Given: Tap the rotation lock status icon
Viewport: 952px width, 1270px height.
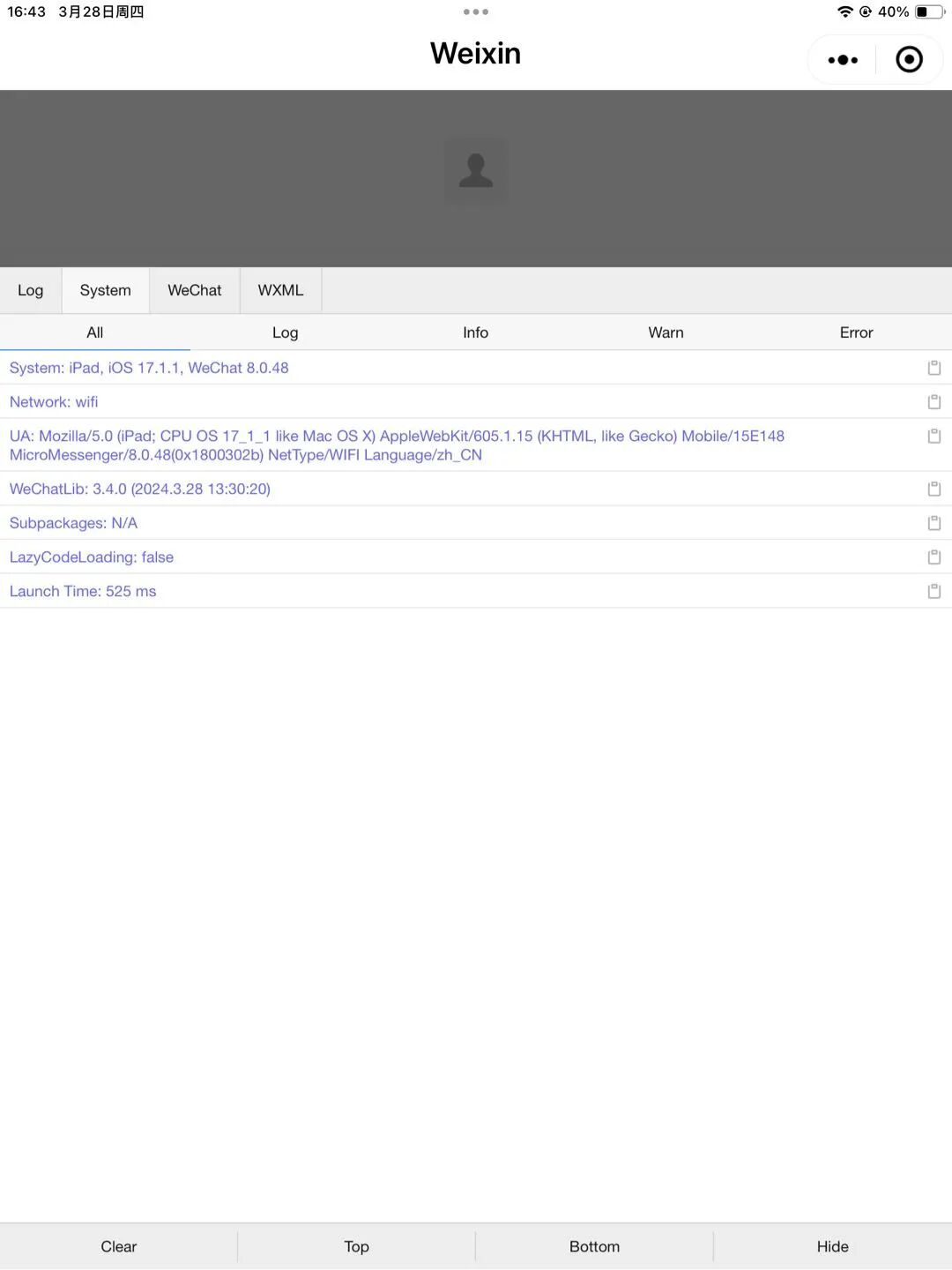Looking at the screenshot, I should tap(866, 11).
